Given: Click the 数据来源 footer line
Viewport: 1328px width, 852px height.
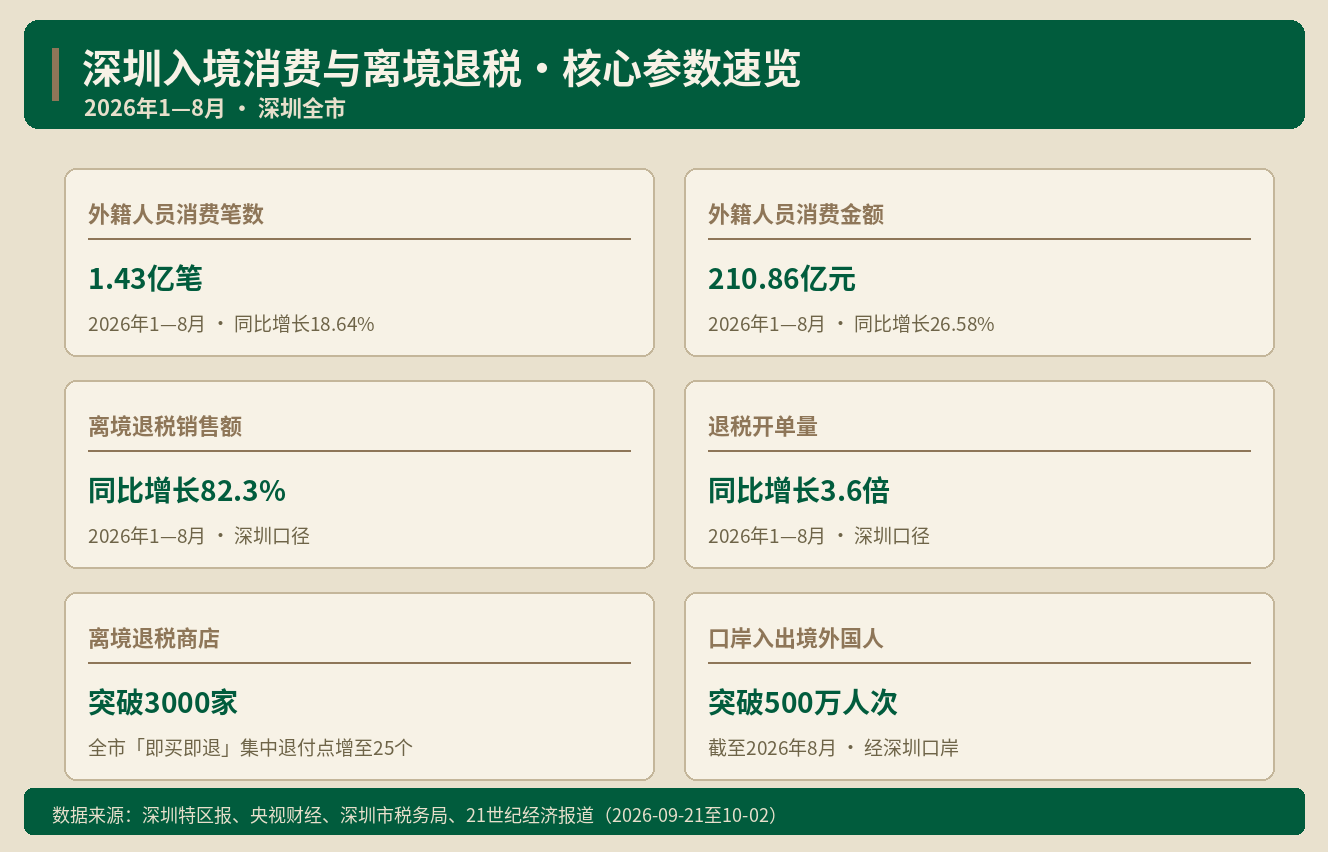Looking at the screenshot, I should click(415, 815).
